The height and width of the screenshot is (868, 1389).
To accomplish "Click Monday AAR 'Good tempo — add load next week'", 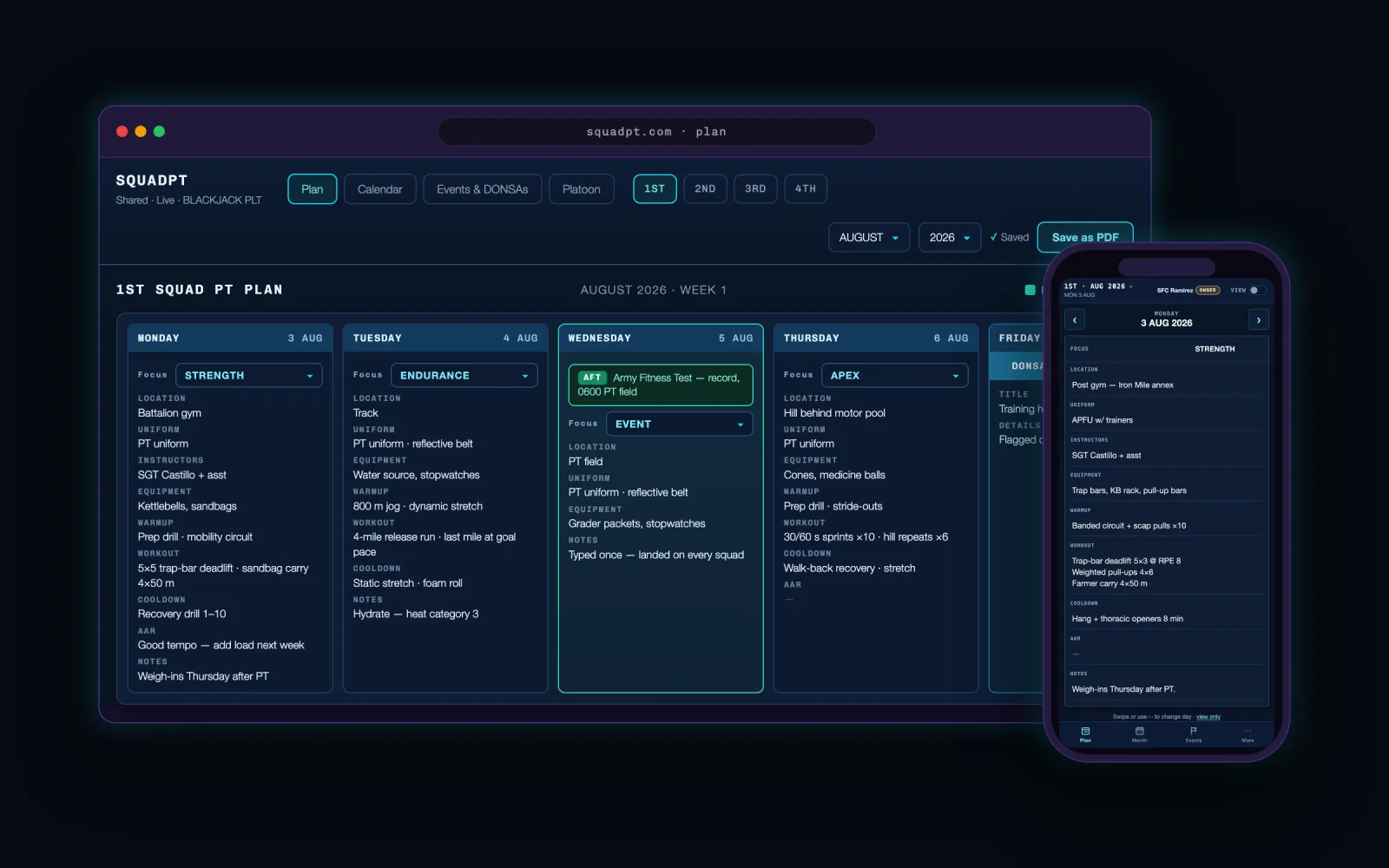I will (x=221, y=645).
